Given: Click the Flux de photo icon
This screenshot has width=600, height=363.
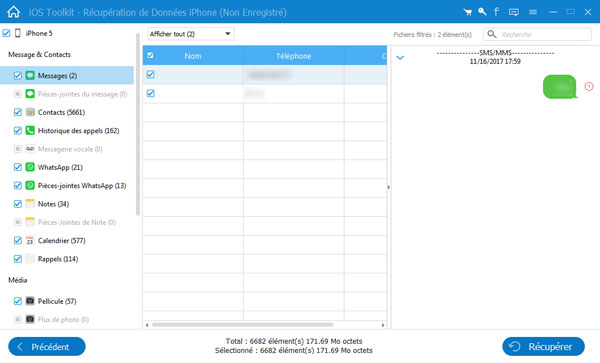Looking at the screenshot, I should click(30, 319).
